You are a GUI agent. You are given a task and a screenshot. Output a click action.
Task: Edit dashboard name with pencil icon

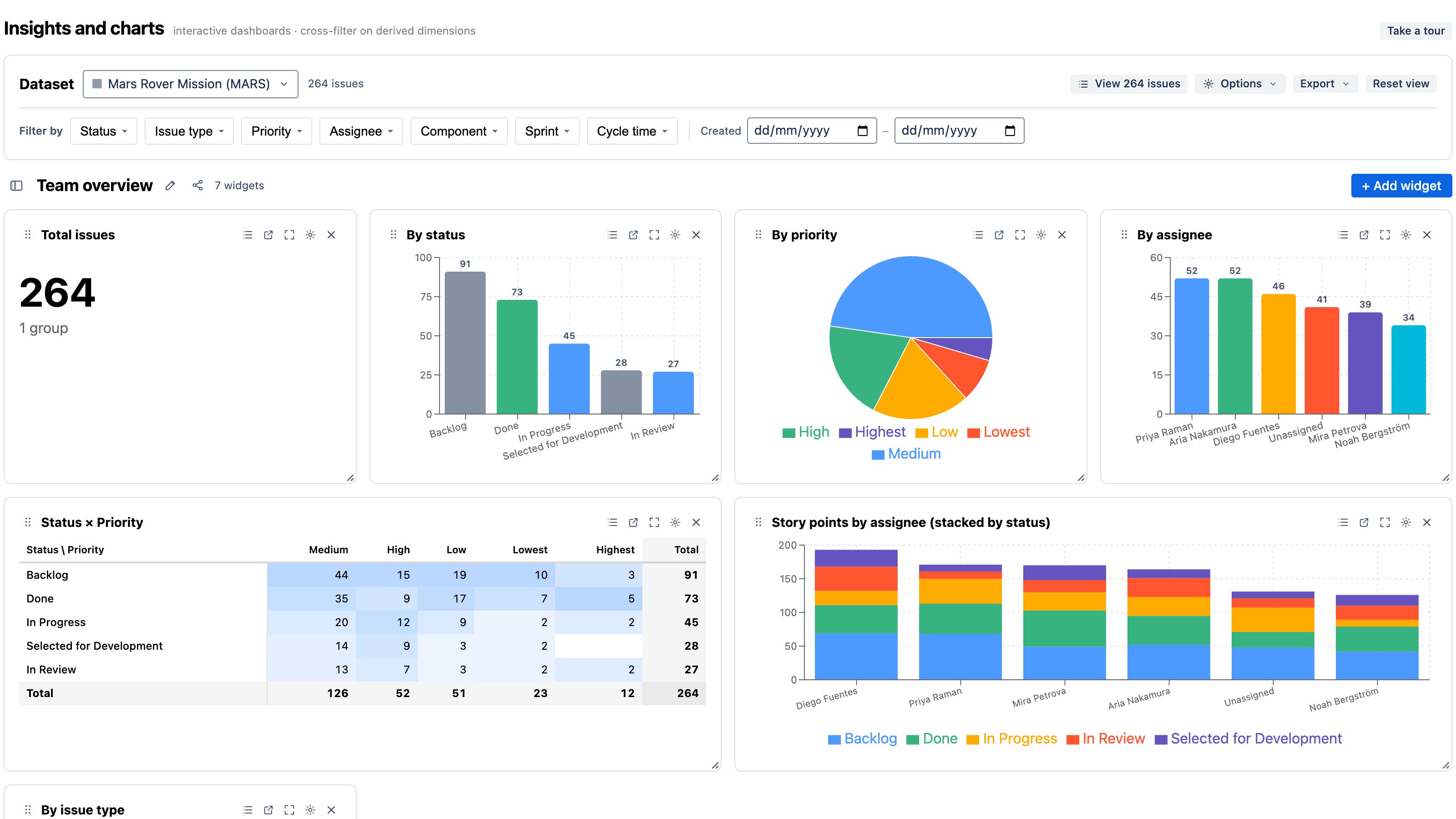coord(170,185)
